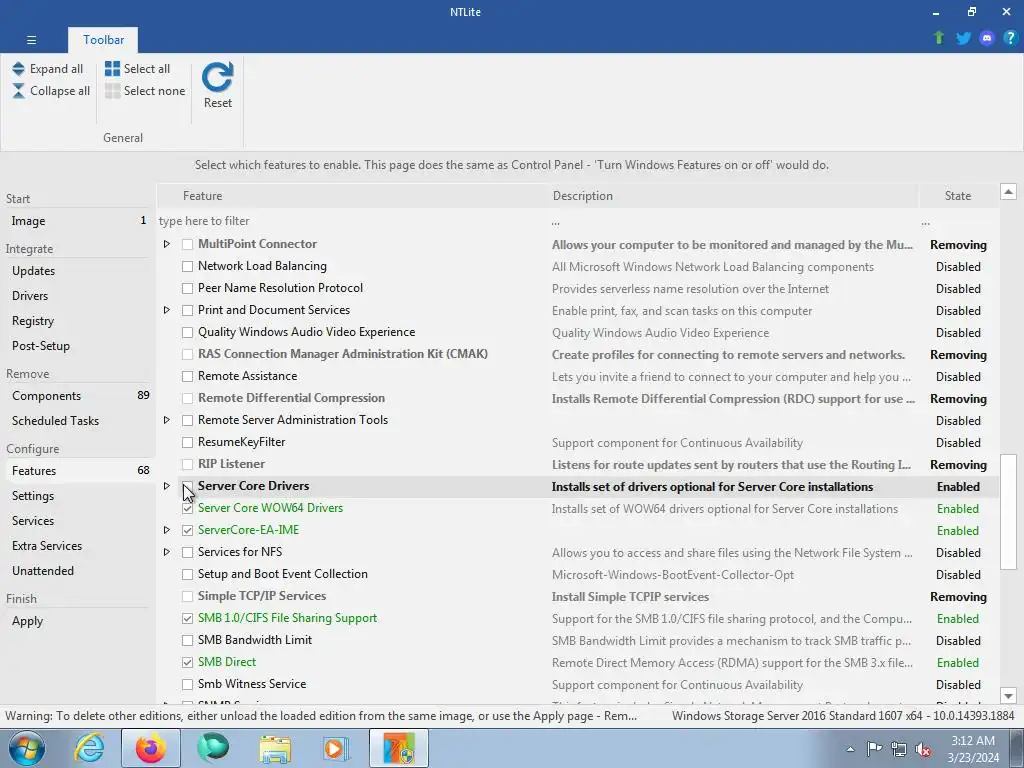
Task: Check the SMB Bandwidth Limit checkbox
Action: tap(187, 641)
